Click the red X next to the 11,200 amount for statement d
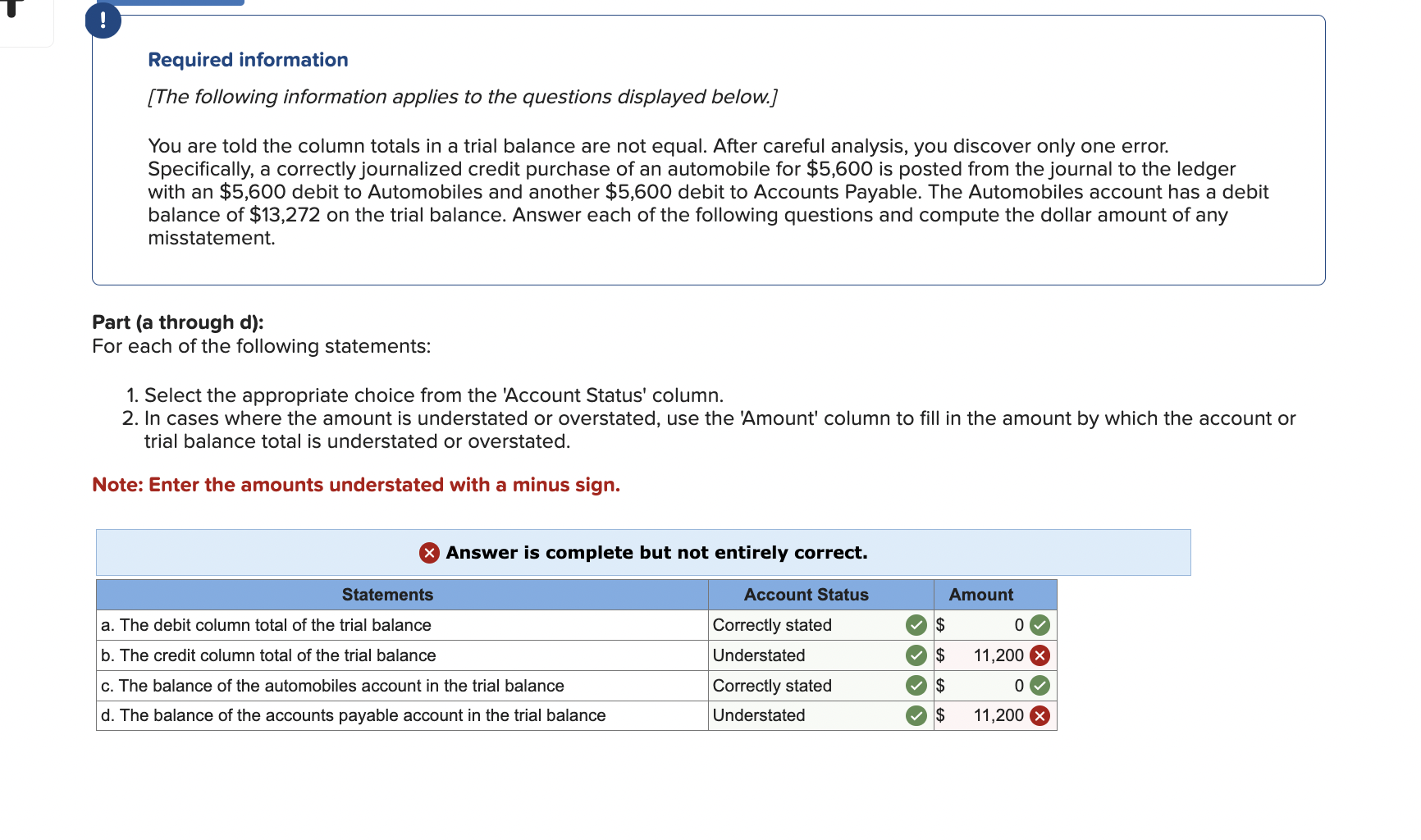The height and width of the screenshot is (840, 1421). coord(1040,716)
